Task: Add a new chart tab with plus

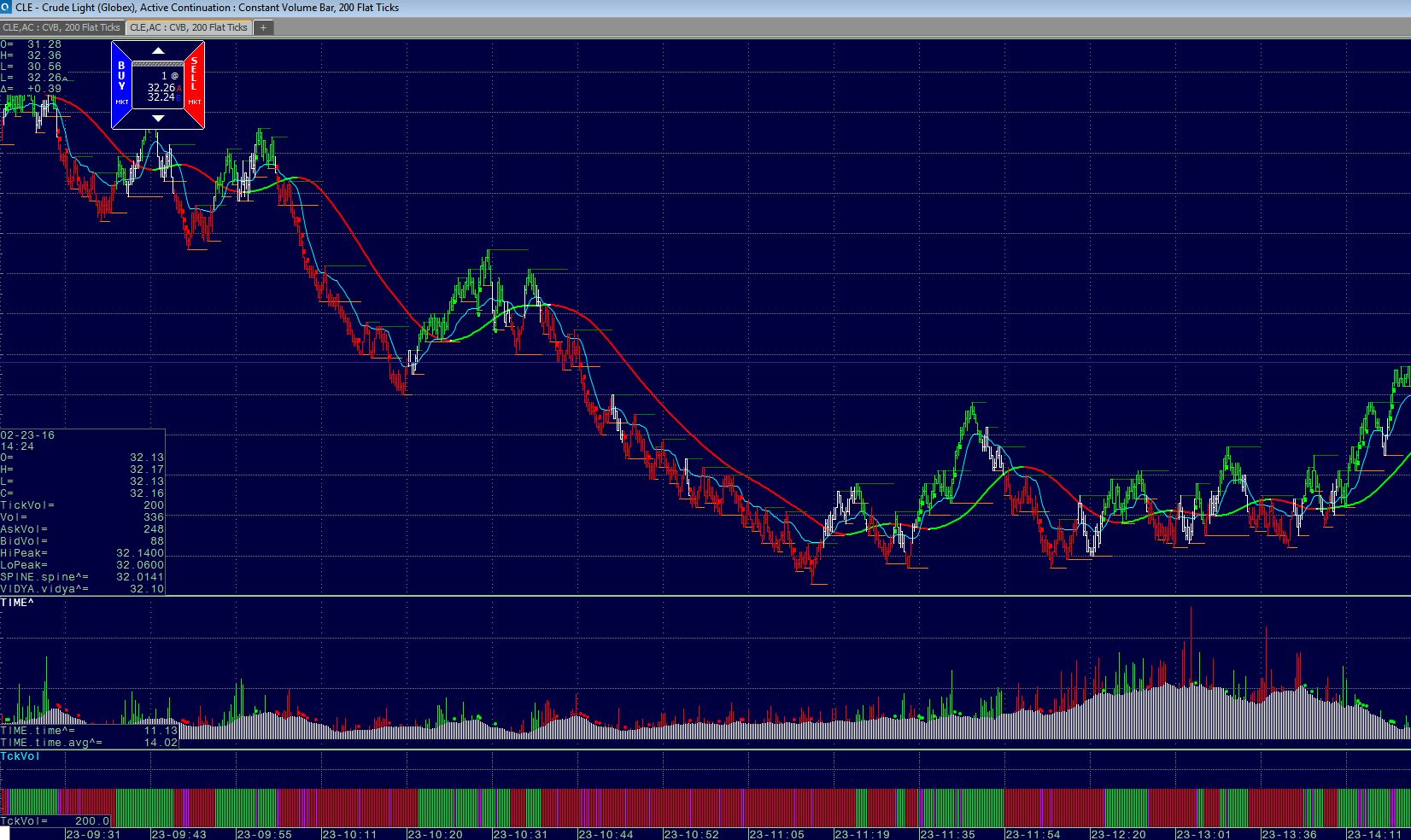Action: [263, 27]
